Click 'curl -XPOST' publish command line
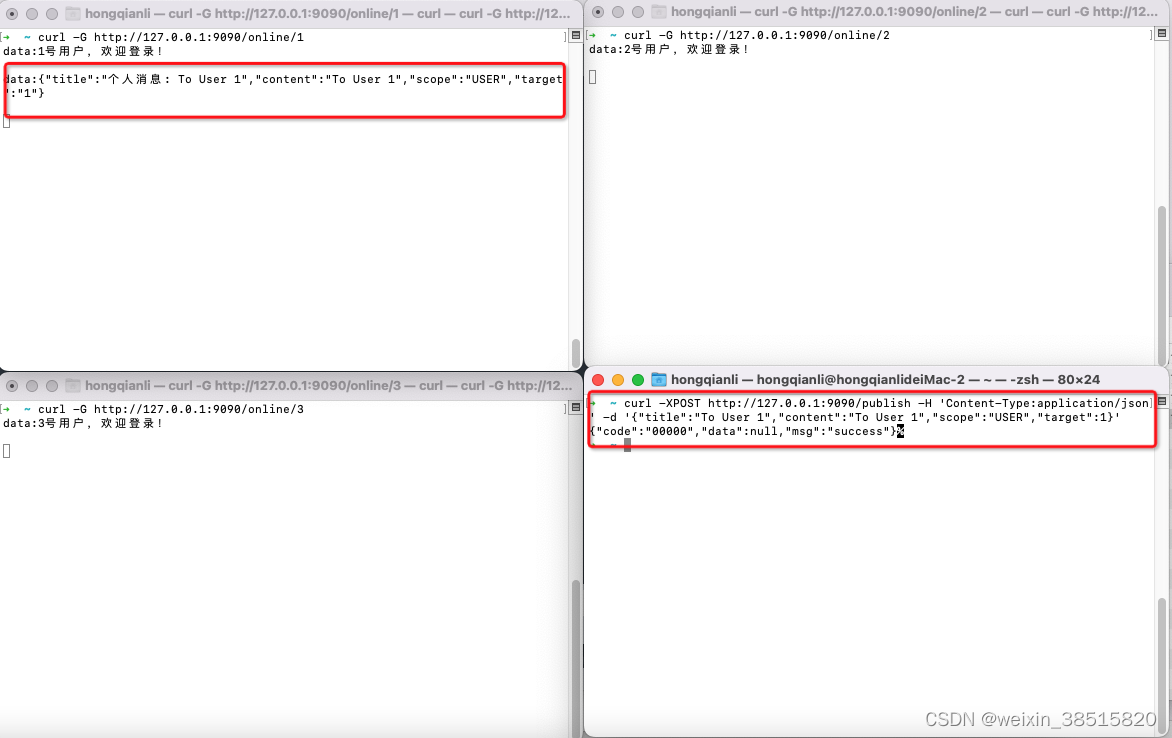The width and height of the screenshot is (1172, 738). [886, 403]
